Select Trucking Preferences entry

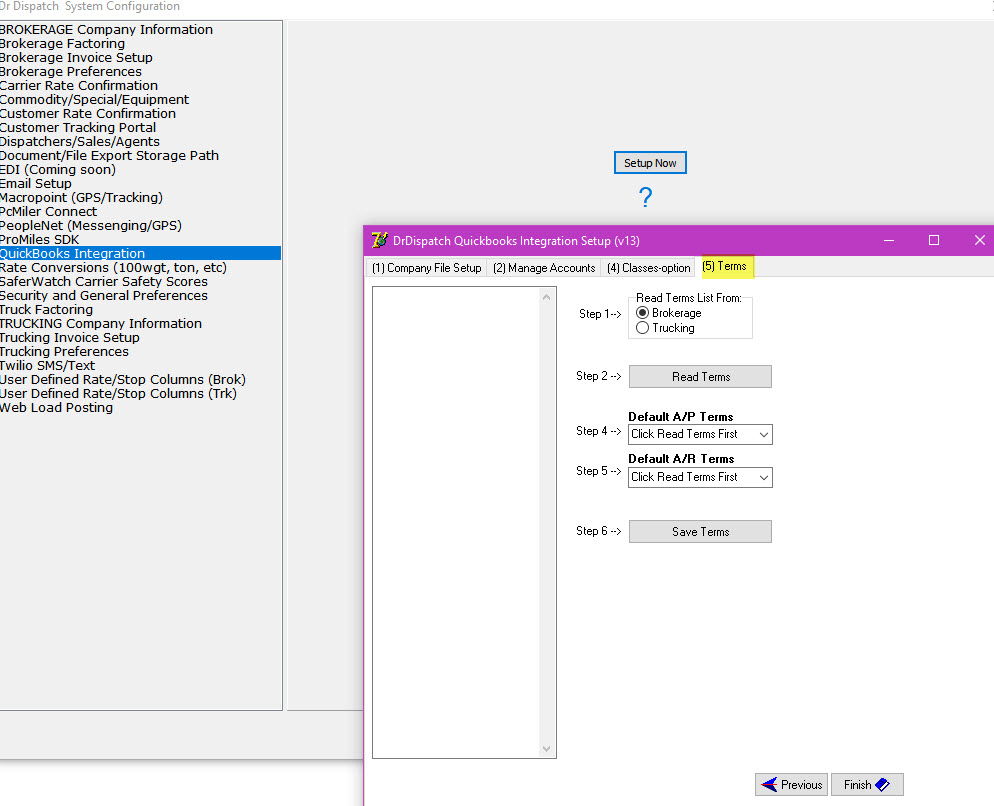click(64, 351)
